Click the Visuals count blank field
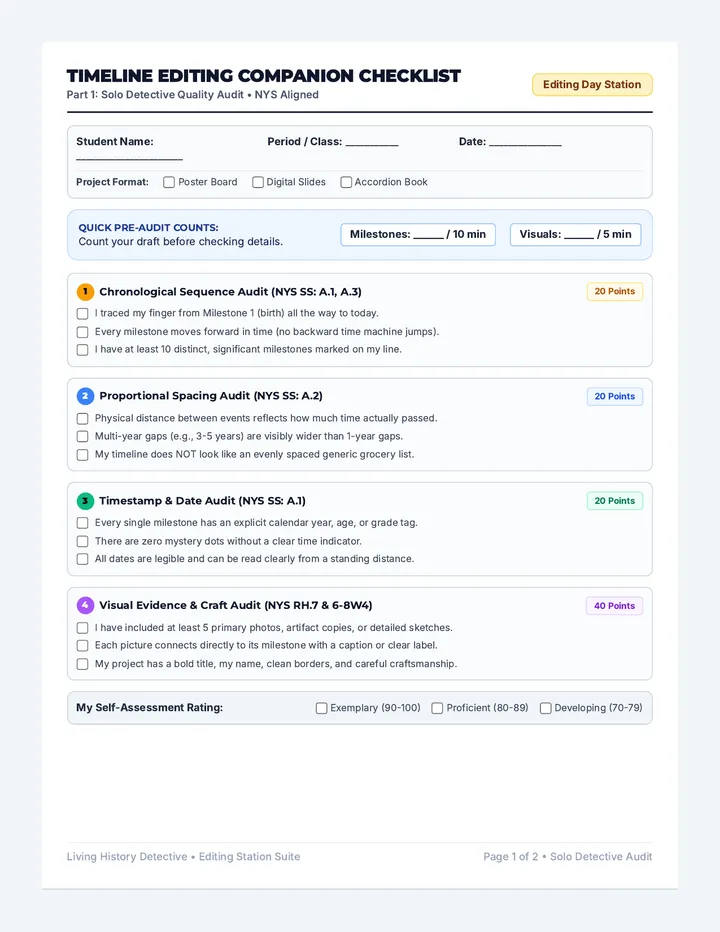Viewport: 720px width, 932px height. click(578, 236)
